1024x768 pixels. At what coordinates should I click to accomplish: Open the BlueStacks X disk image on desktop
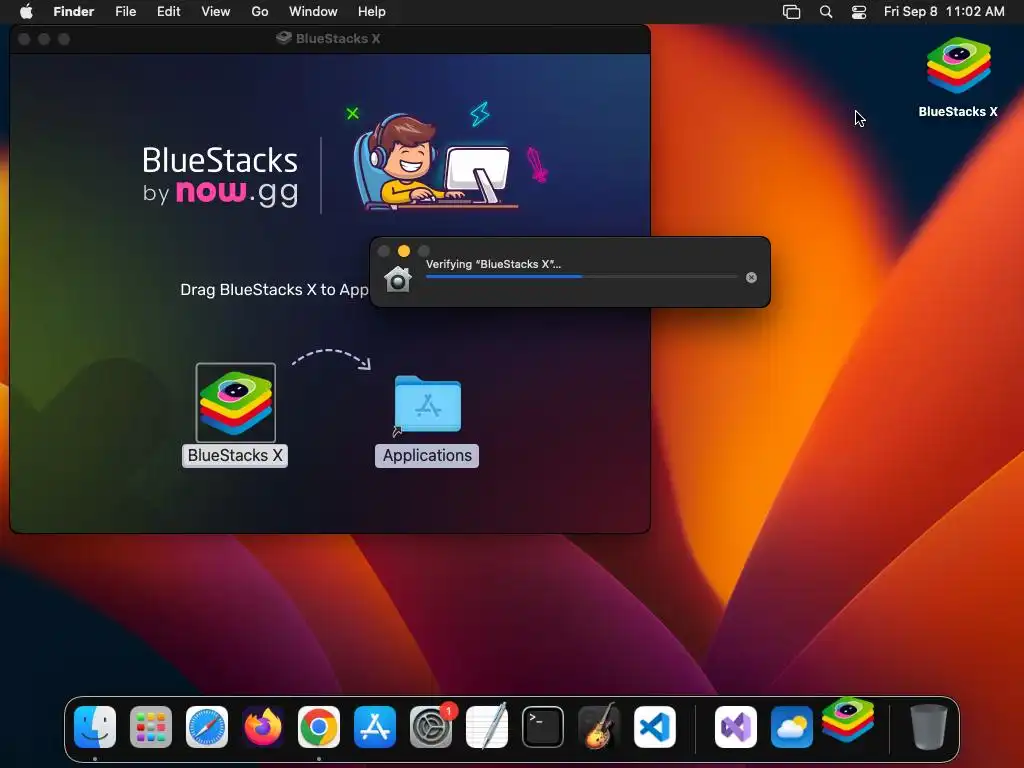click(958, 66)
